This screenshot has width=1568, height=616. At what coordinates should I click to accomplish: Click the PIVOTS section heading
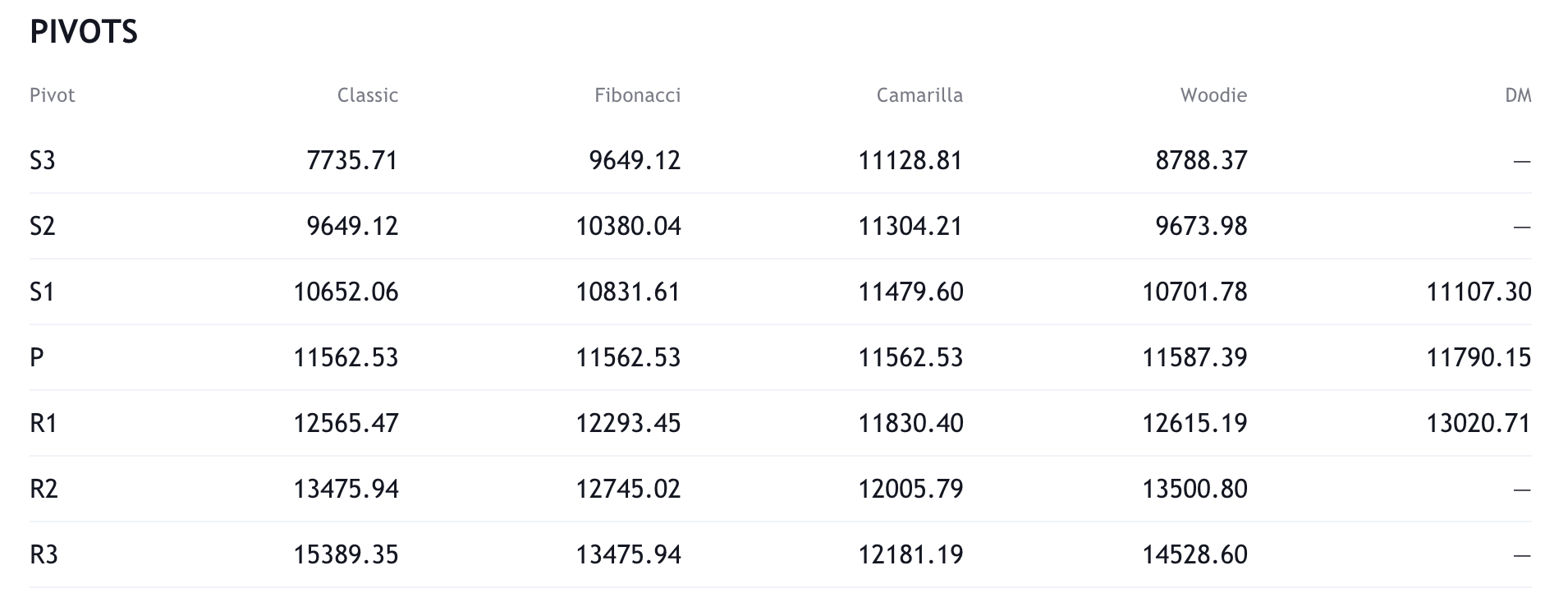pyautogui.click(x=84, y=32)
